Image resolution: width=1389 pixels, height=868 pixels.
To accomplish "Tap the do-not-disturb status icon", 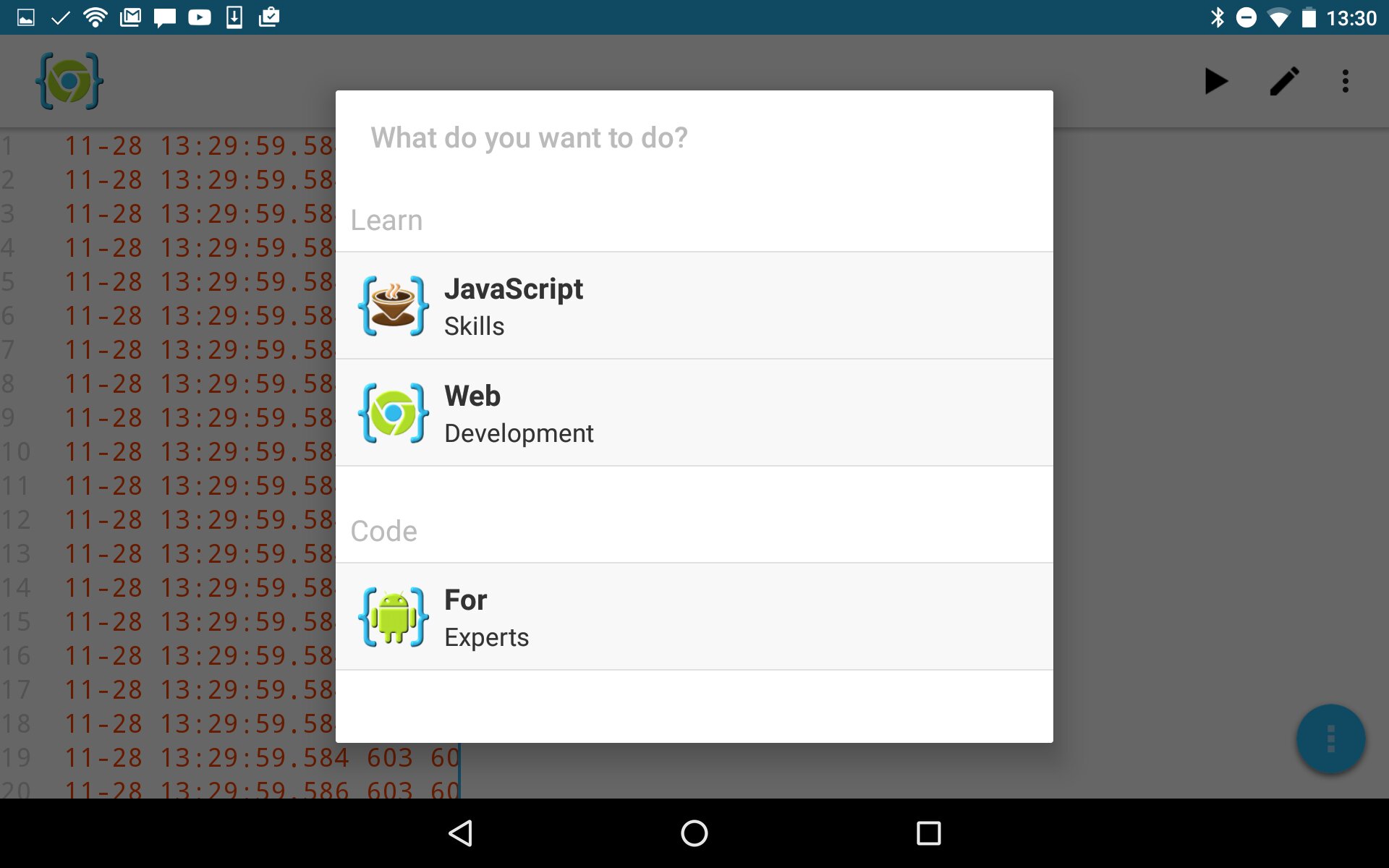I will point(1246,17).
